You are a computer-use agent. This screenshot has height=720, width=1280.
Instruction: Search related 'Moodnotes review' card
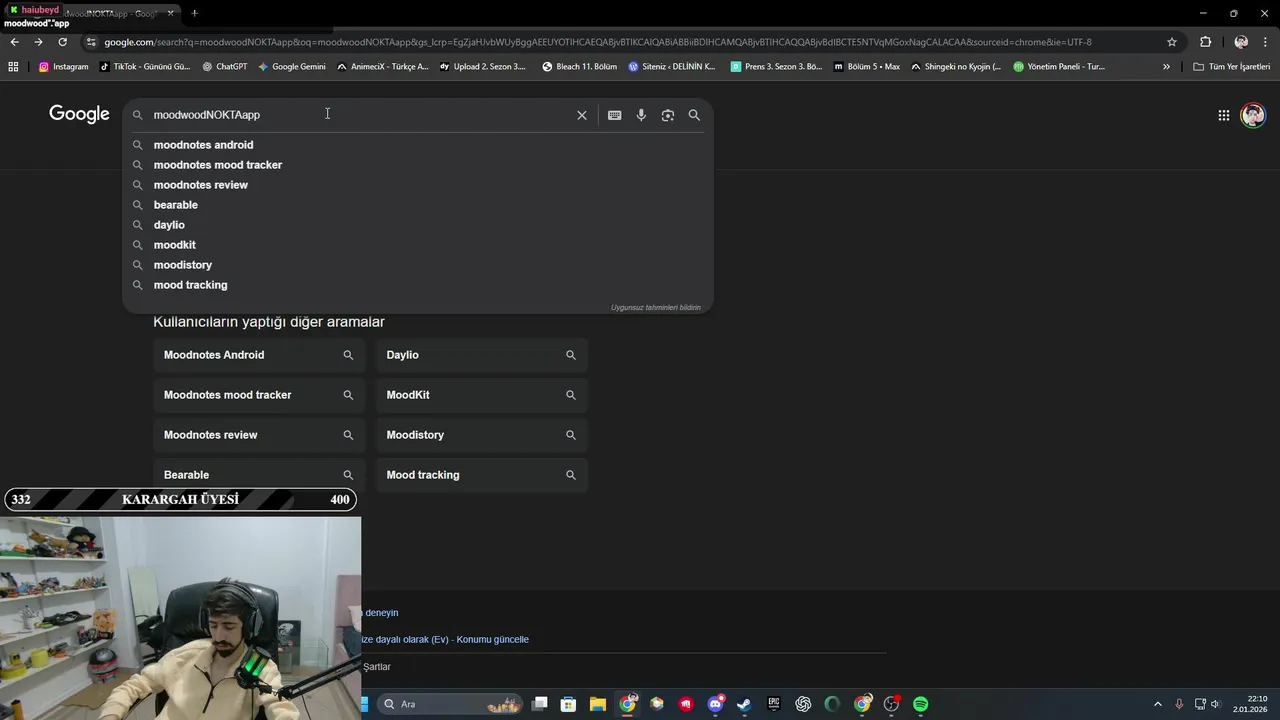pos(259,435)
